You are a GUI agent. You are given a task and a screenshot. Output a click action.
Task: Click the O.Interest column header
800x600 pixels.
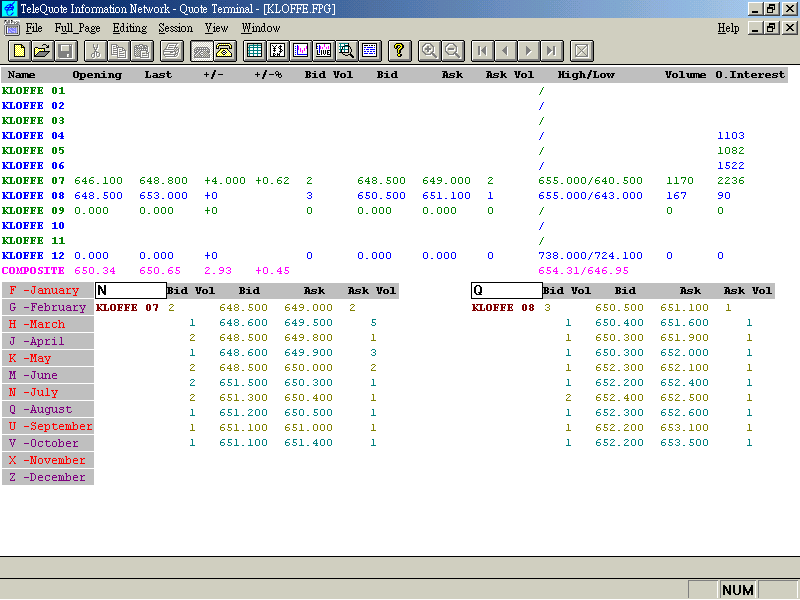click(750, 74)
